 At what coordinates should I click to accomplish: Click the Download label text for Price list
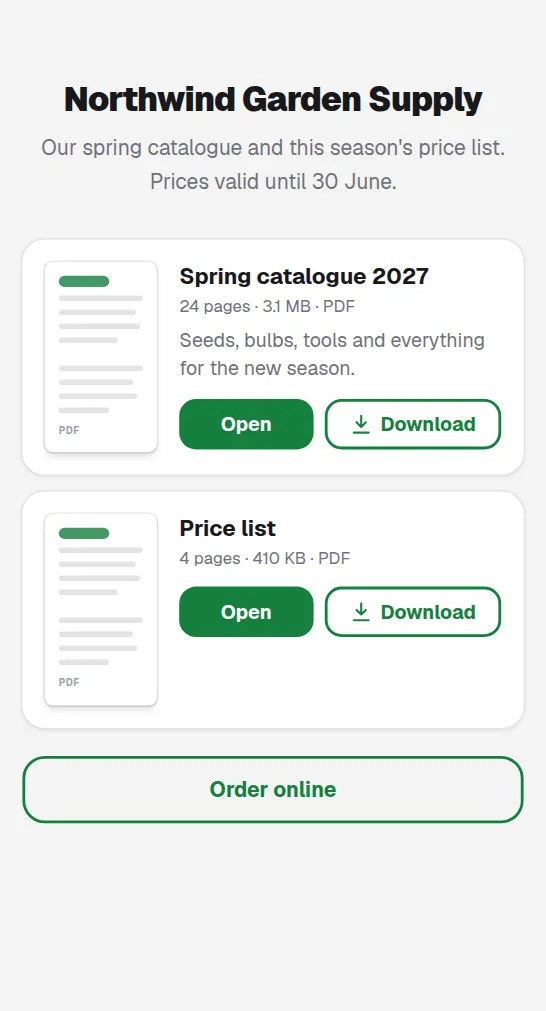pyautogui.click(x=428, y=612)
